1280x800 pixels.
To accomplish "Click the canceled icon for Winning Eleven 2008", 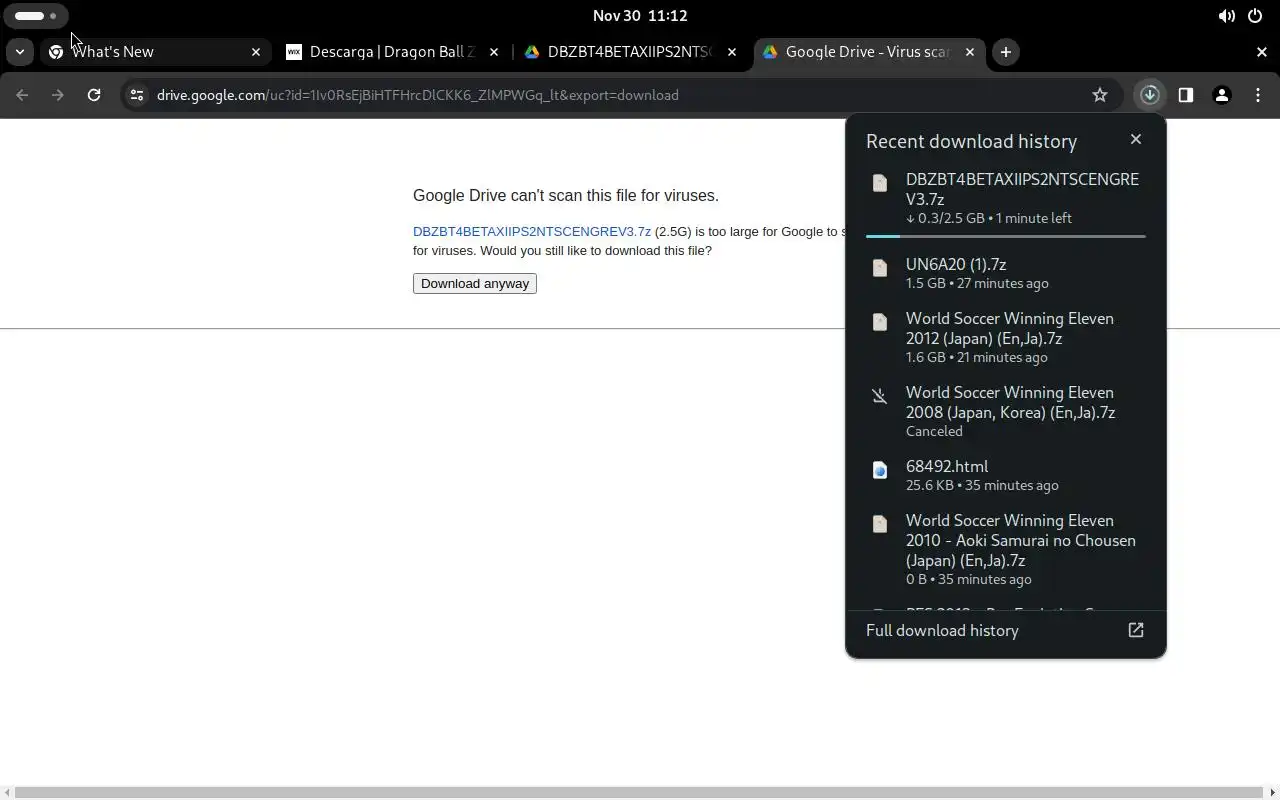I will click(880, 396).
